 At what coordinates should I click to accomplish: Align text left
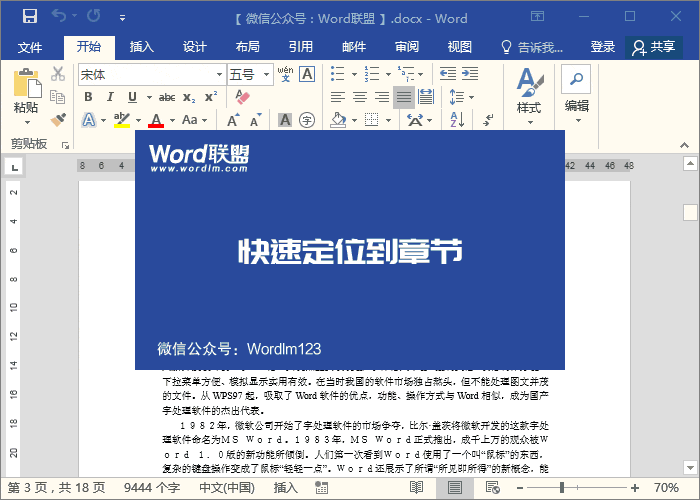338,97
